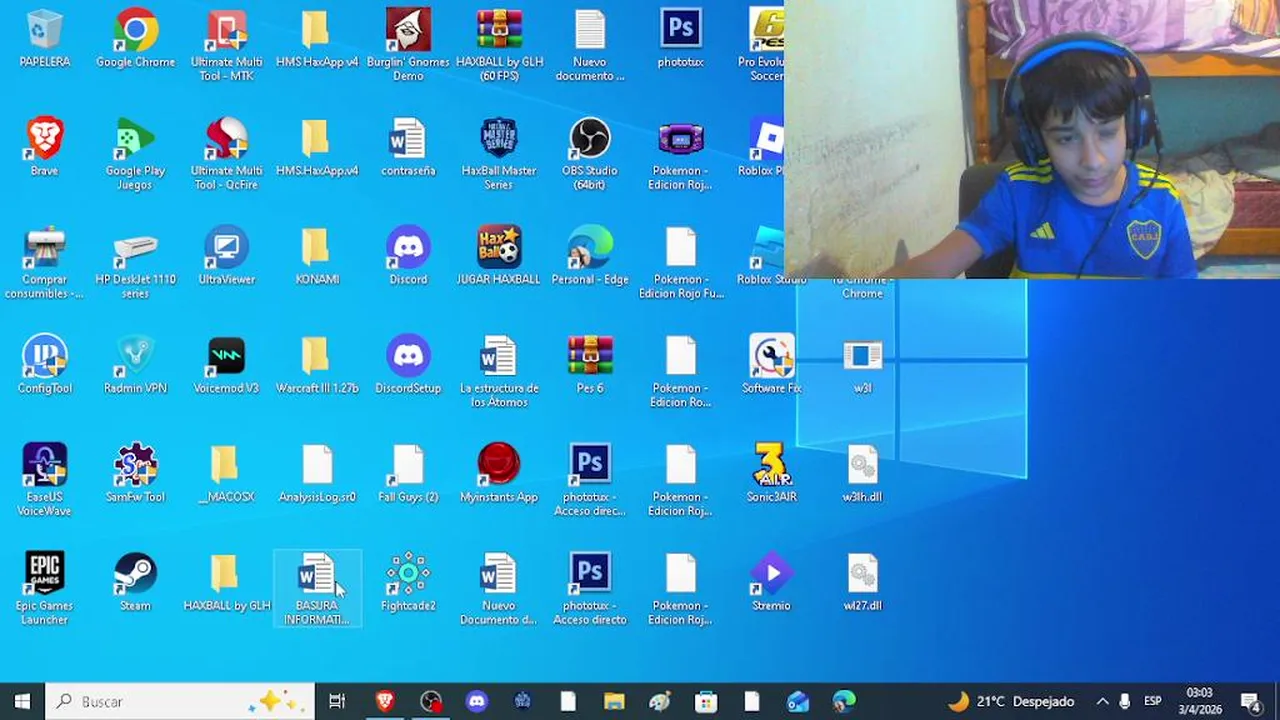Open the notification center

(x=1251, y=701)
